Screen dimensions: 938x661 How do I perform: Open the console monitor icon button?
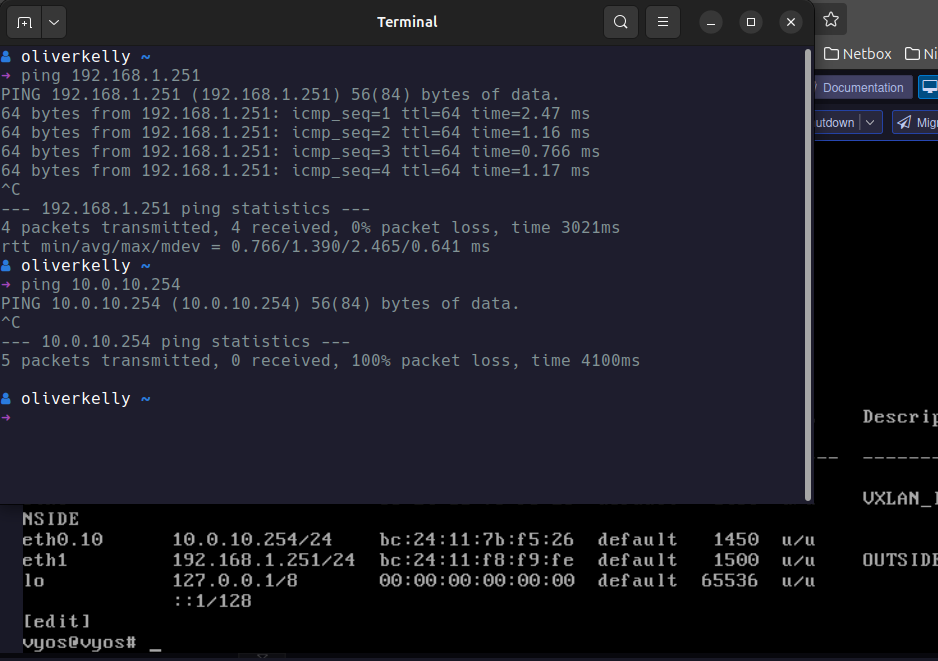[x=929, y=88]
